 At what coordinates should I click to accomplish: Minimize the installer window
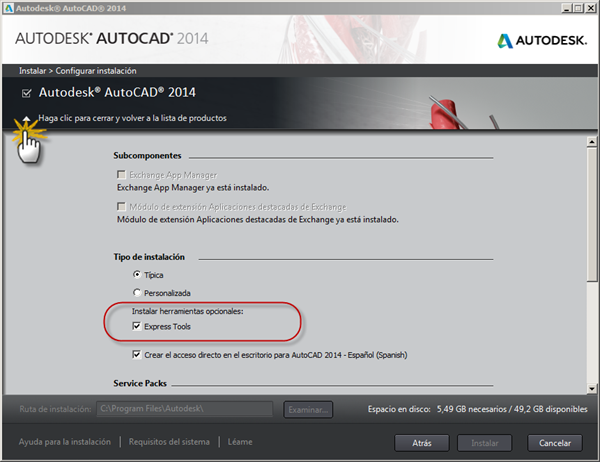[x=567, y=8]
